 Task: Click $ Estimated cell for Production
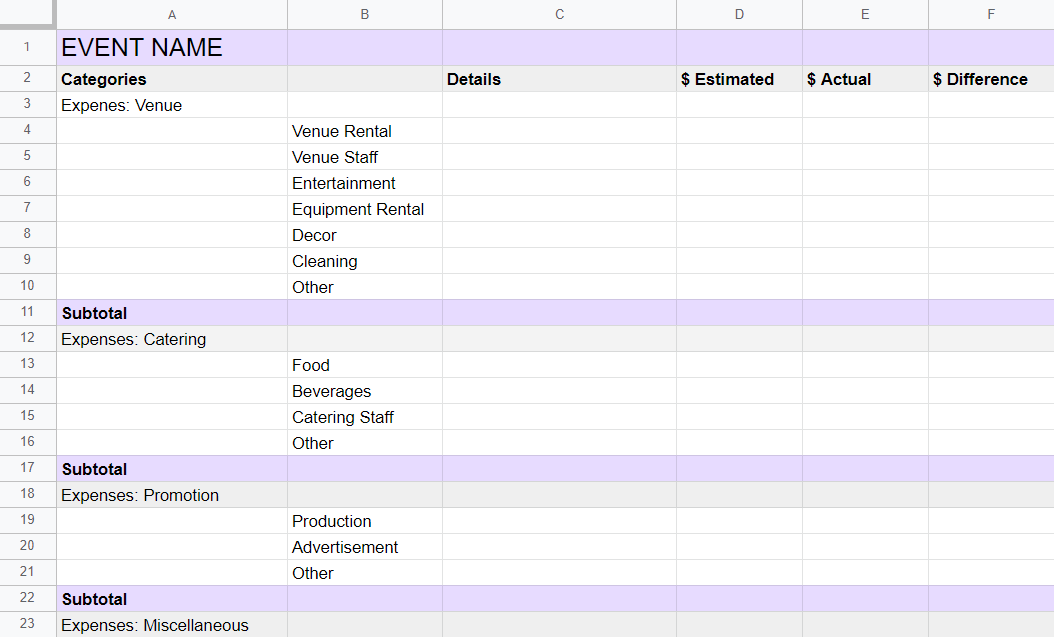point(739,521)
